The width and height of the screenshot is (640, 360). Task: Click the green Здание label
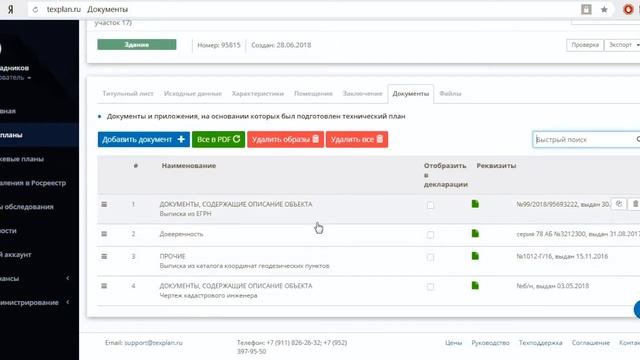click(x=137, y=44)
